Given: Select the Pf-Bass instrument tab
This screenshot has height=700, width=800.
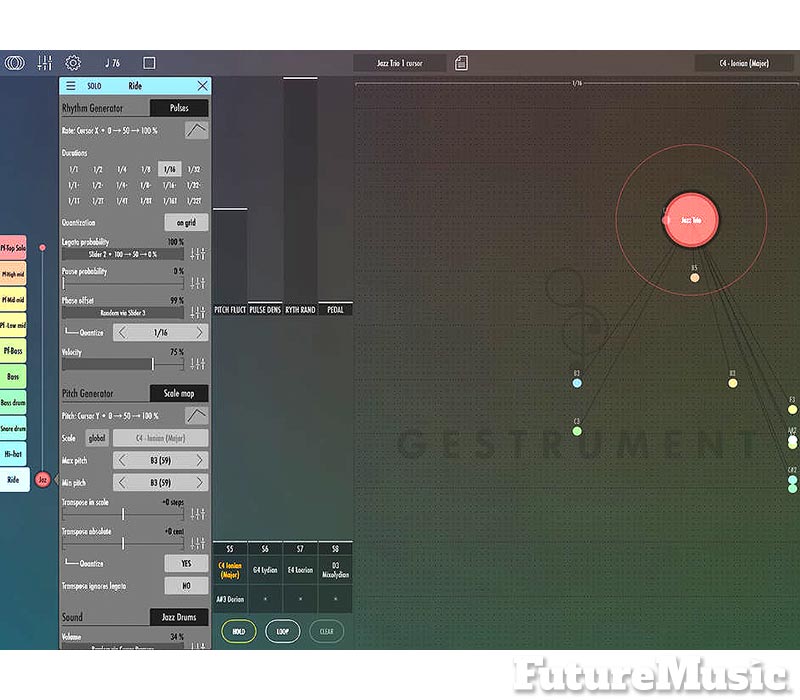Looking at the screenshot, I should coord(13,351).
